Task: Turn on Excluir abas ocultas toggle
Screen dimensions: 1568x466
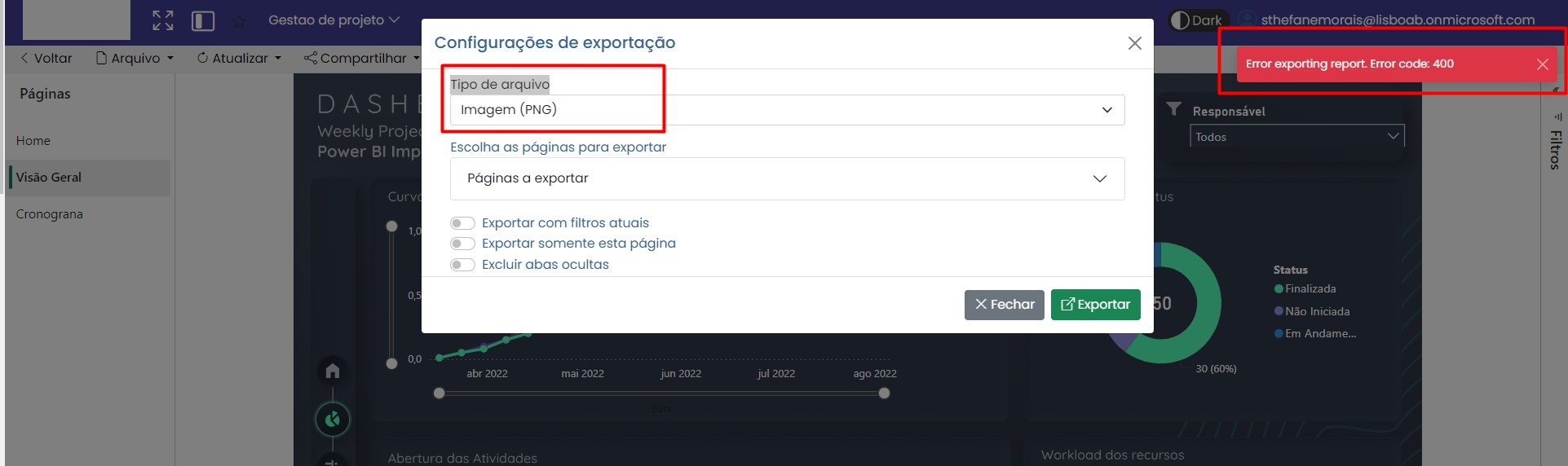Action: tap(462, 265)
